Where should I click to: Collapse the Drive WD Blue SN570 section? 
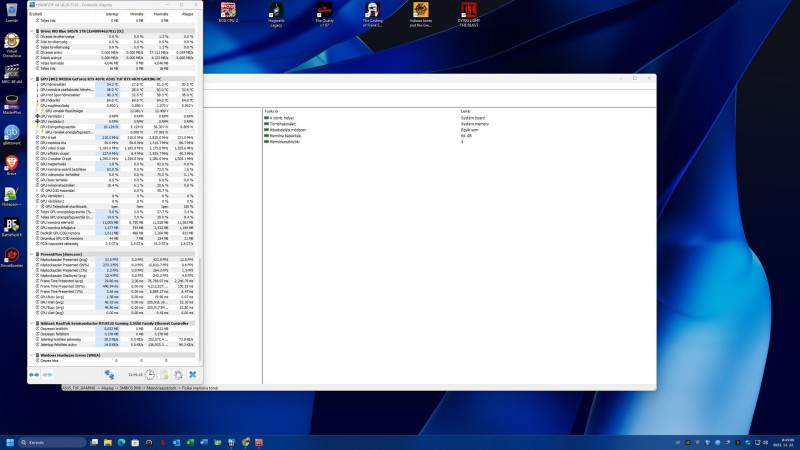34,31
